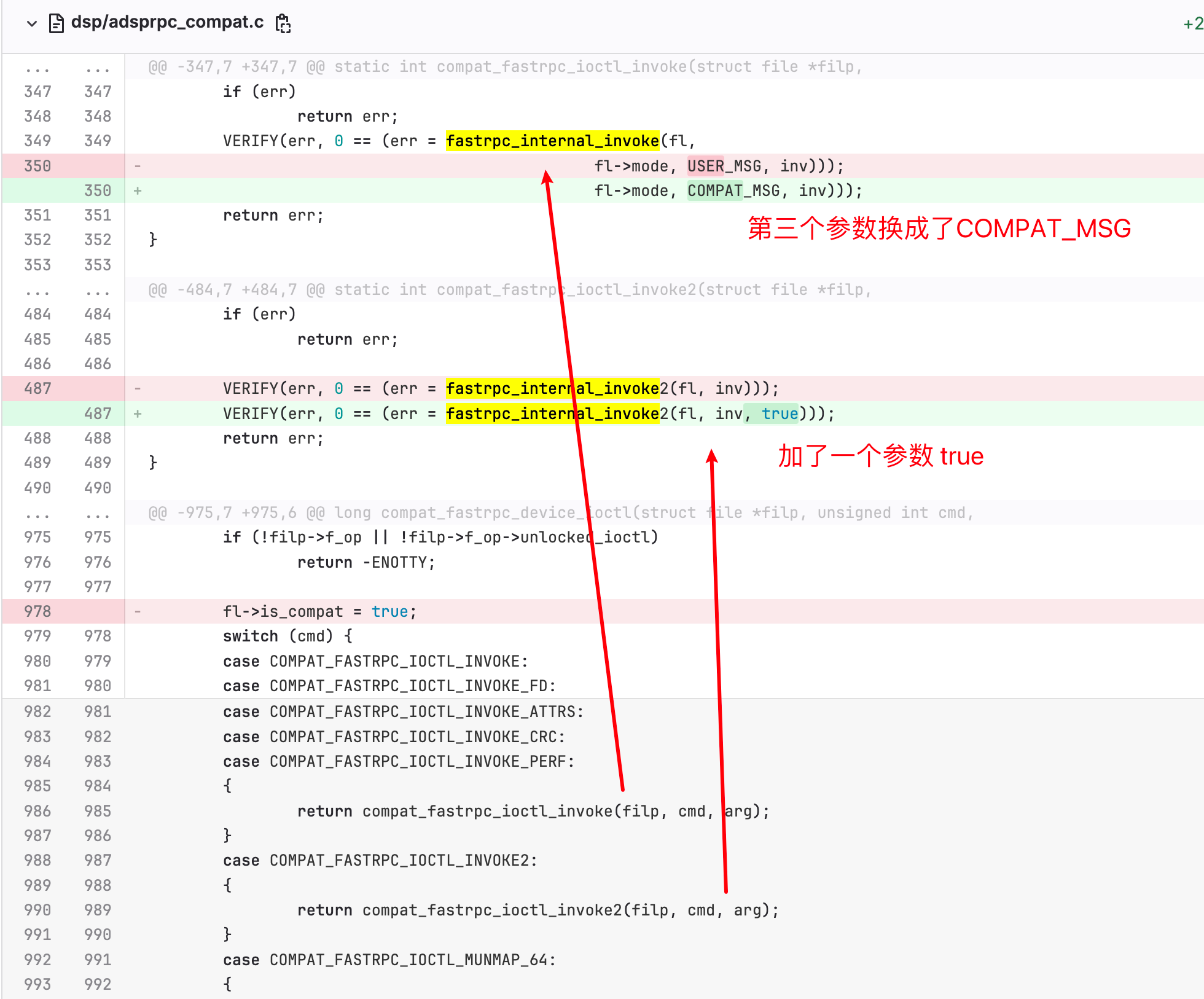Click new line number 487
The height and width of the screenshot is (999, 1204).
click(x=98, y=413)
